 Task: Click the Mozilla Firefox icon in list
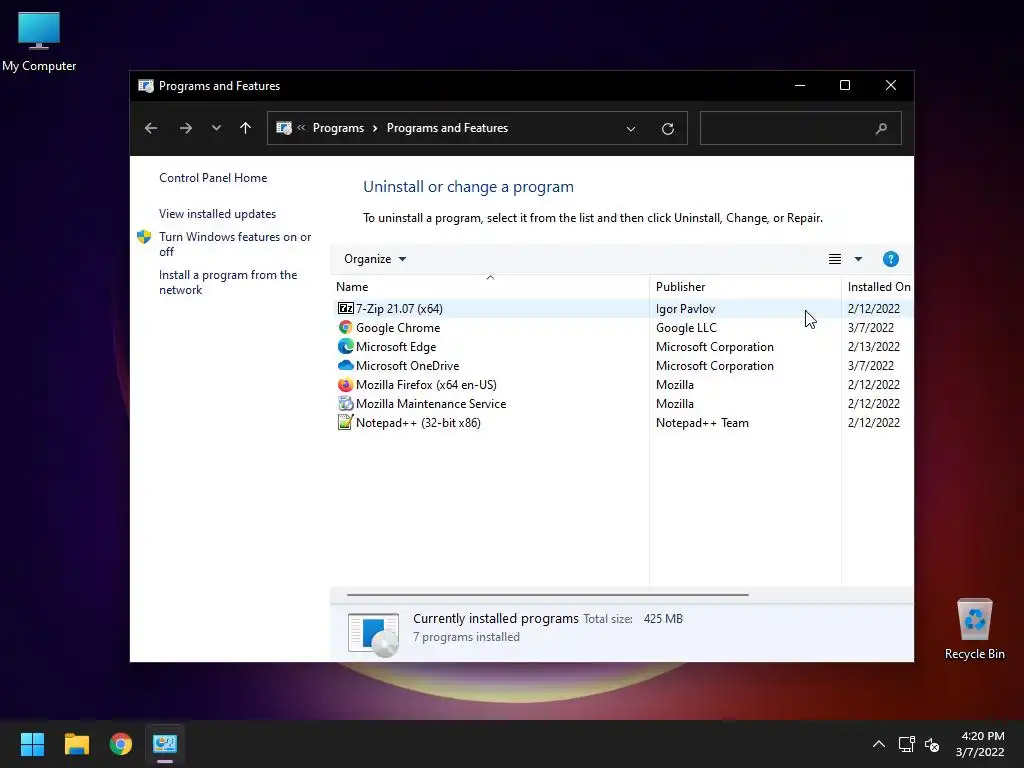345,385
